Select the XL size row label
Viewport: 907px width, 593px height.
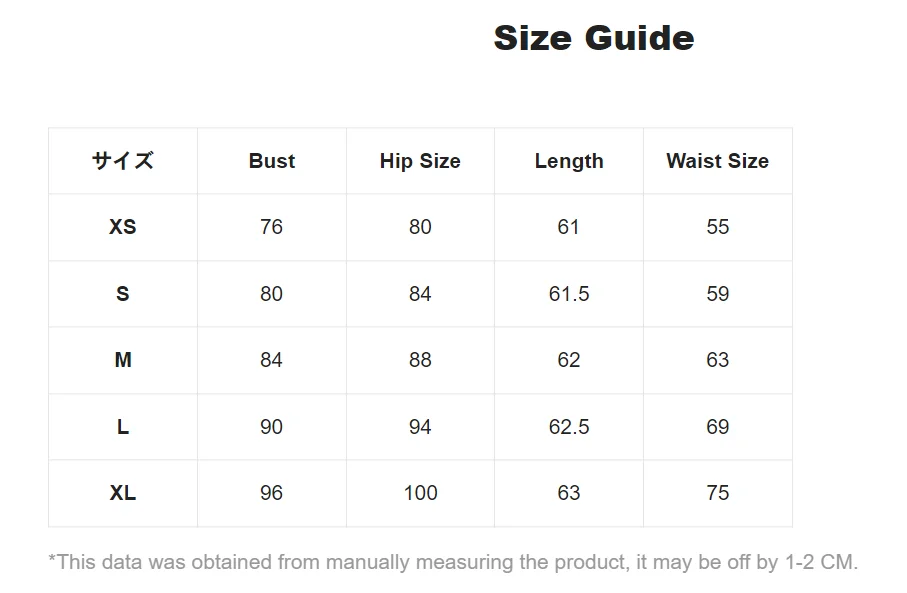click(123, 493)
